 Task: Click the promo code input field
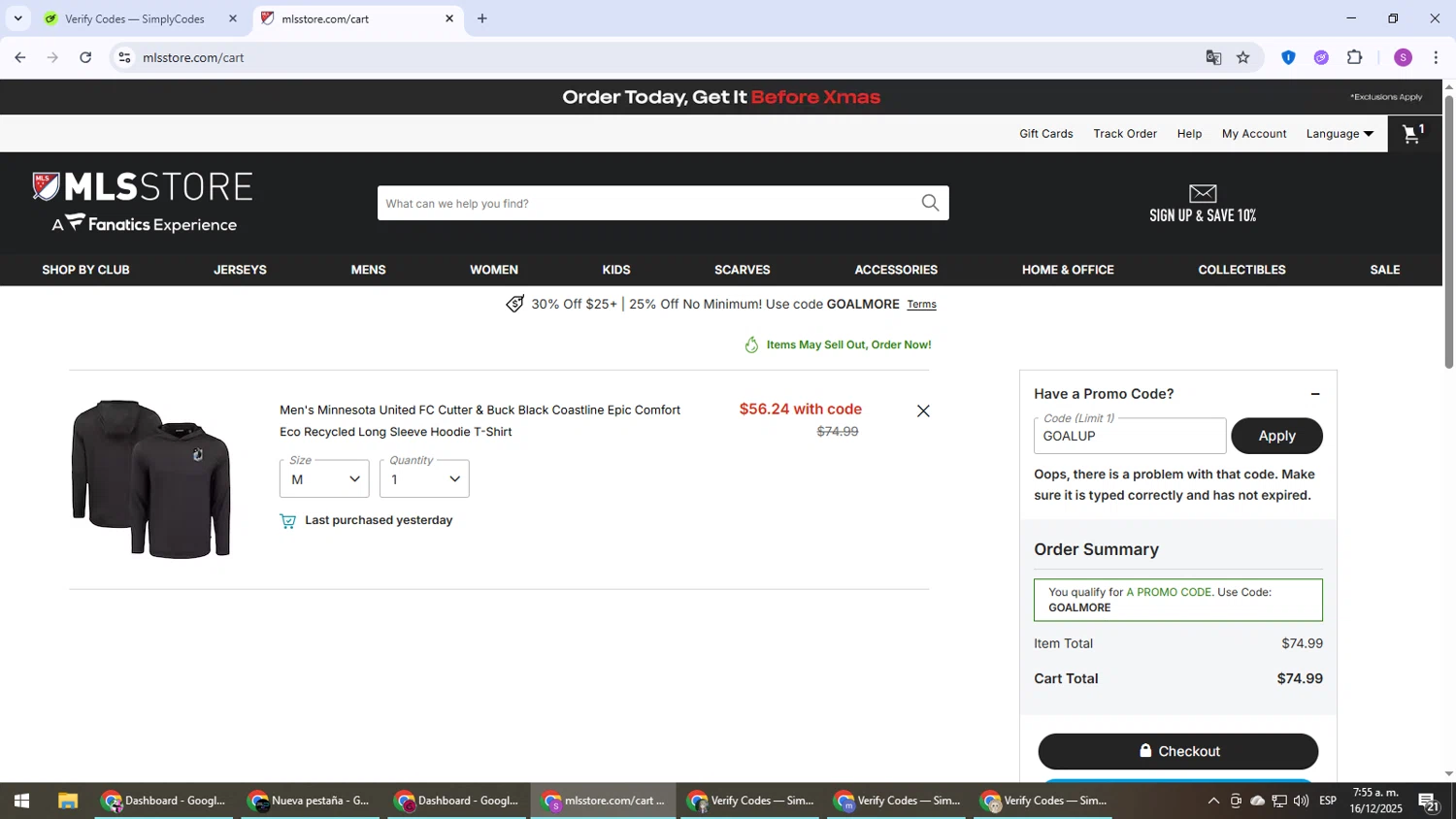(x=1130, y=436)
